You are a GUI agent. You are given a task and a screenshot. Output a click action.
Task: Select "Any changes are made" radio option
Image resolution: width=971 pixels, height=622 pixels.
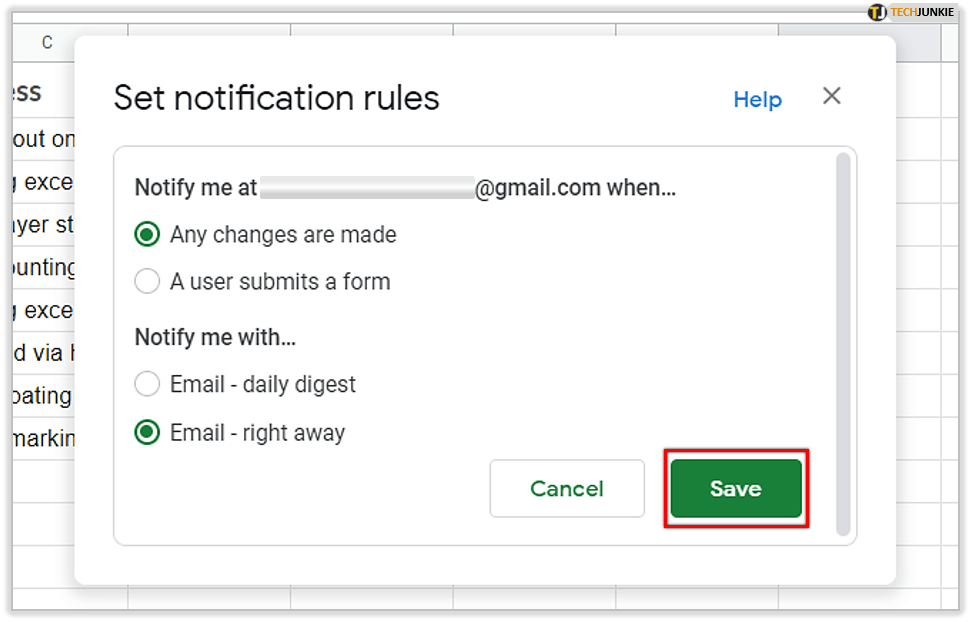click(x=147, y=235)
